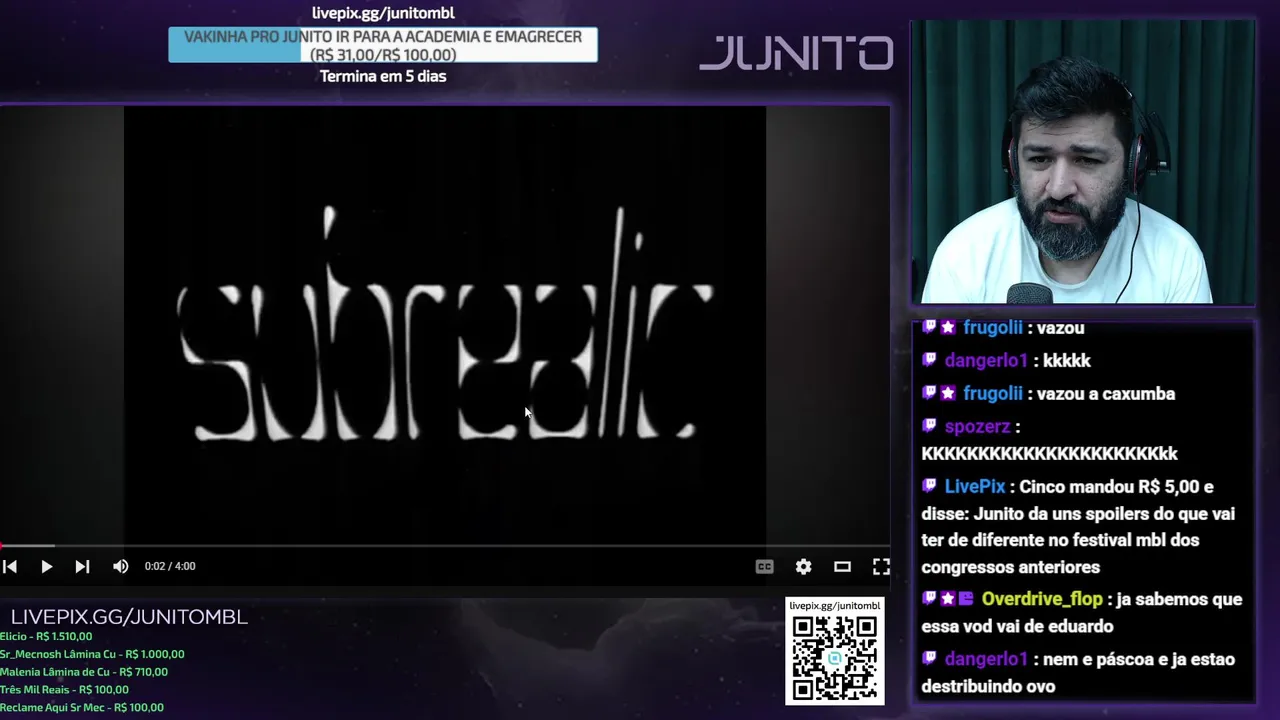1280x720 pixels.
Task: Enter fullscreen mode
Action: click(x=881, y=566)
